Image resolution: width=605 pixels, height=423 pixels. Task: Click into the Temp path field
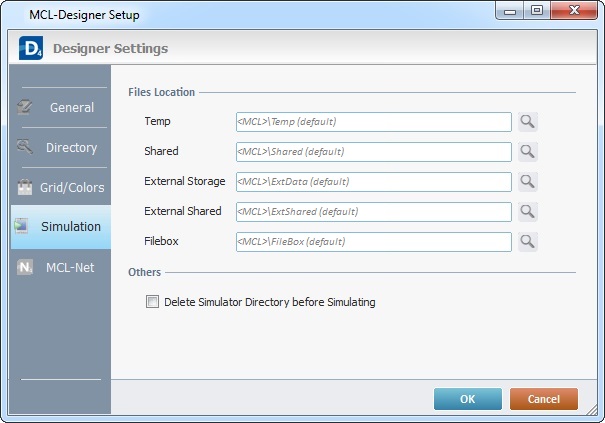point(373,122)
